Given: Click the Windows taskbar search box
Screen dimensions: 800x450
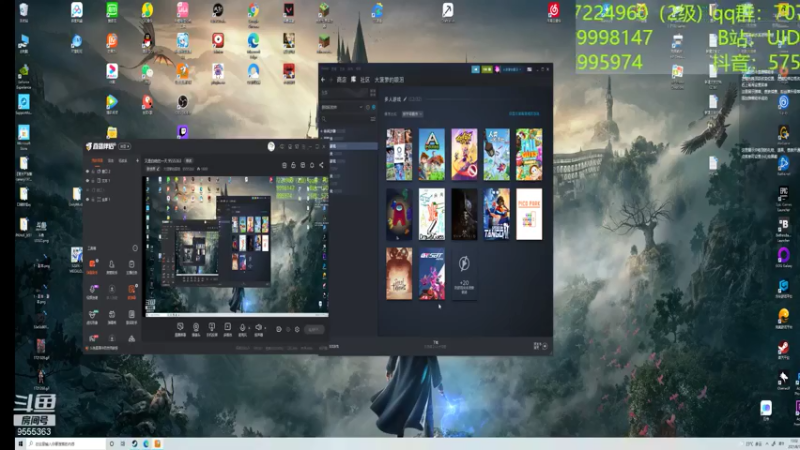Looking at the screenshot, I should click(66, 444).
